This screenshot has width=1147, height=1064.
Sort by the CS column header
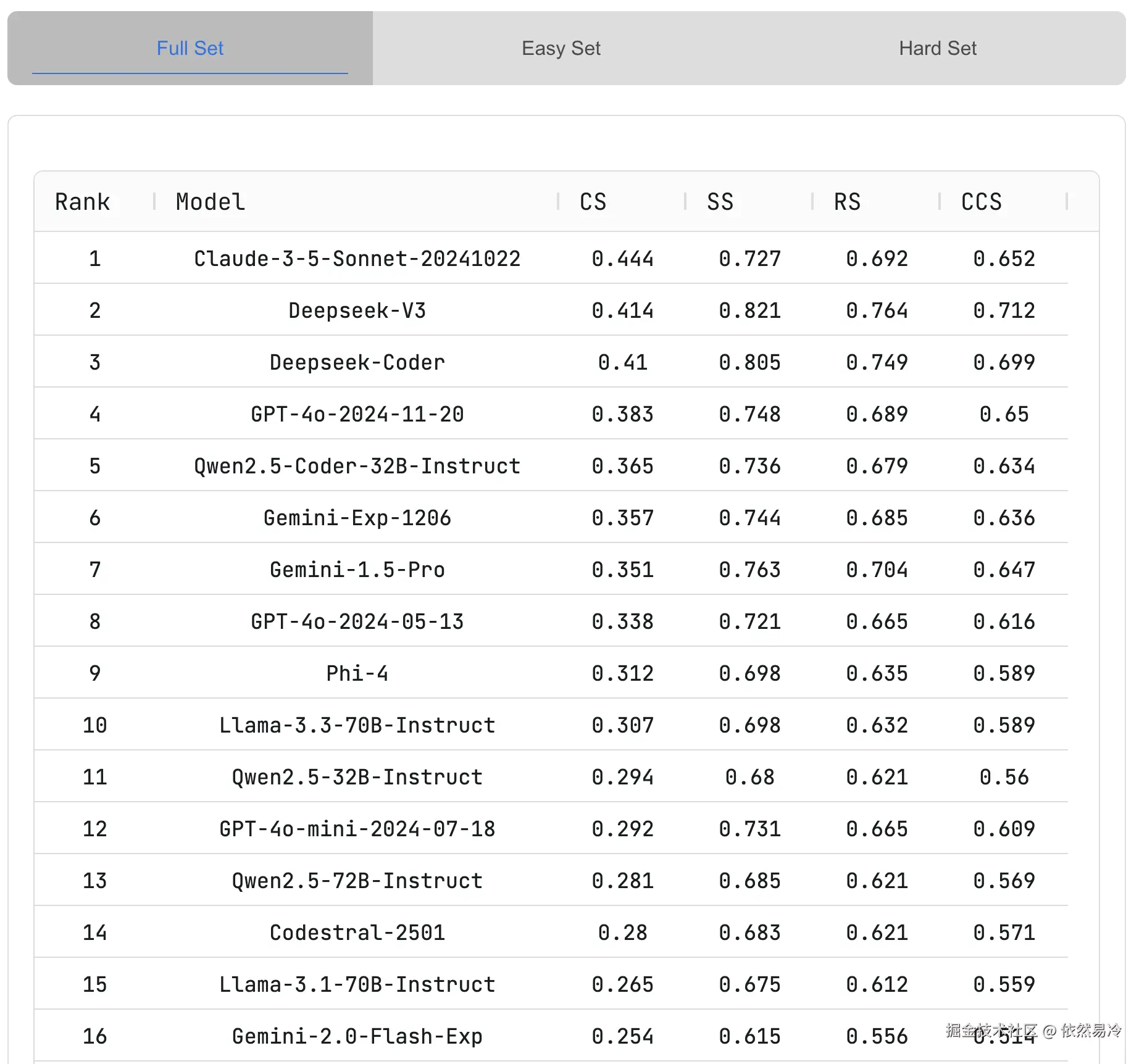[x=593, y=202]
